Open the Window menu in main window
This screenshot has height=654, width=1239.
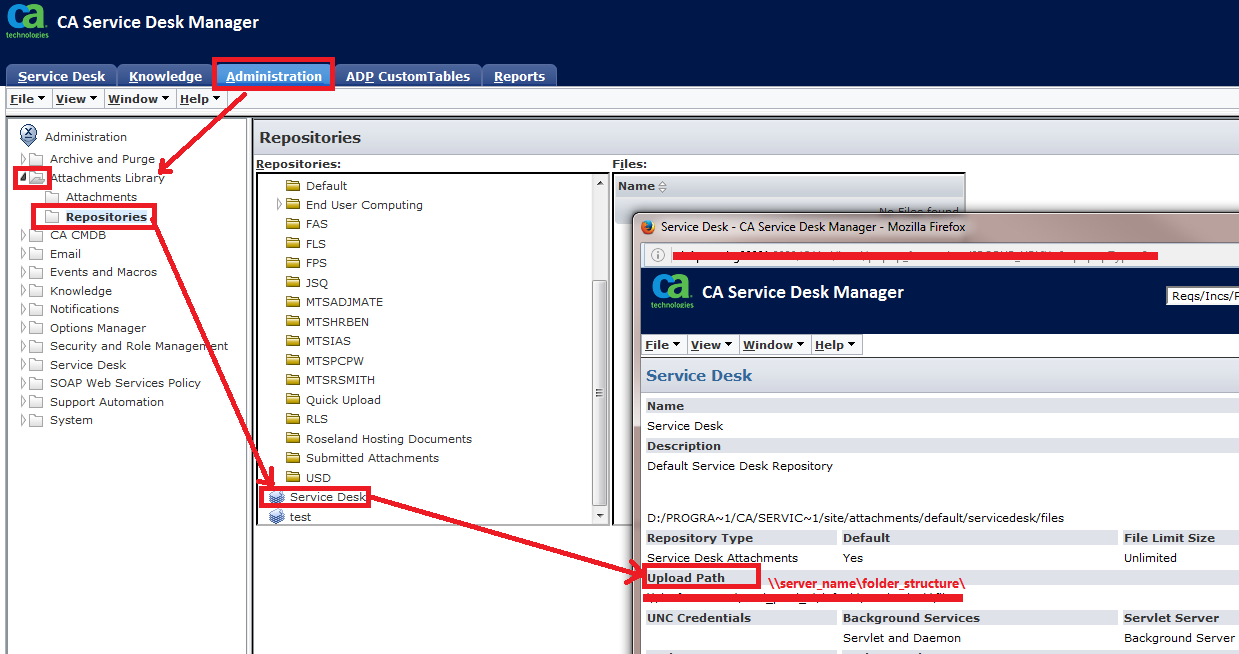pyautogui.click(x=139, y=99)
